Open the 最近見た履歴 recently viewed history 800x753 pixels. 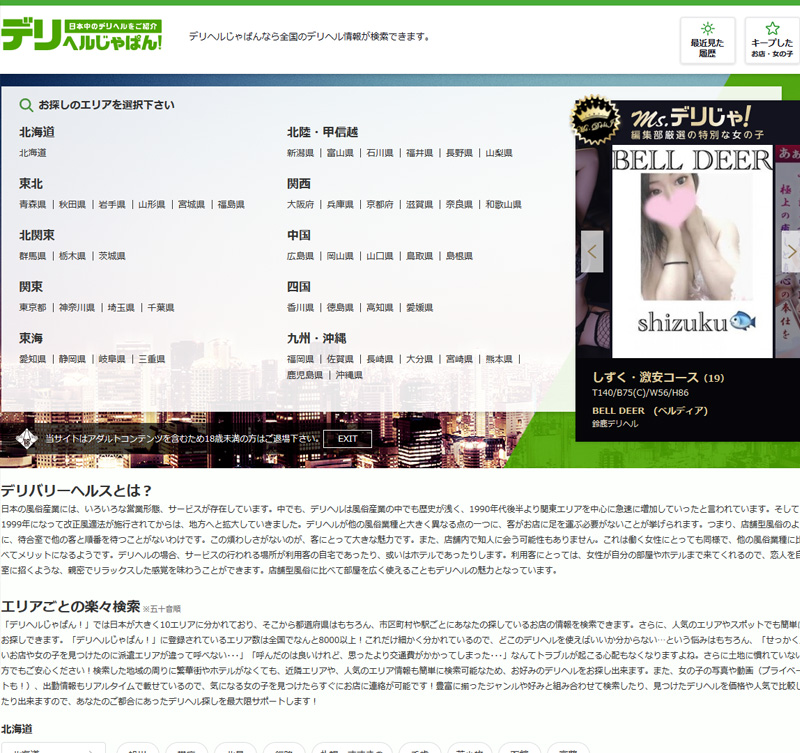click(707, 40)
